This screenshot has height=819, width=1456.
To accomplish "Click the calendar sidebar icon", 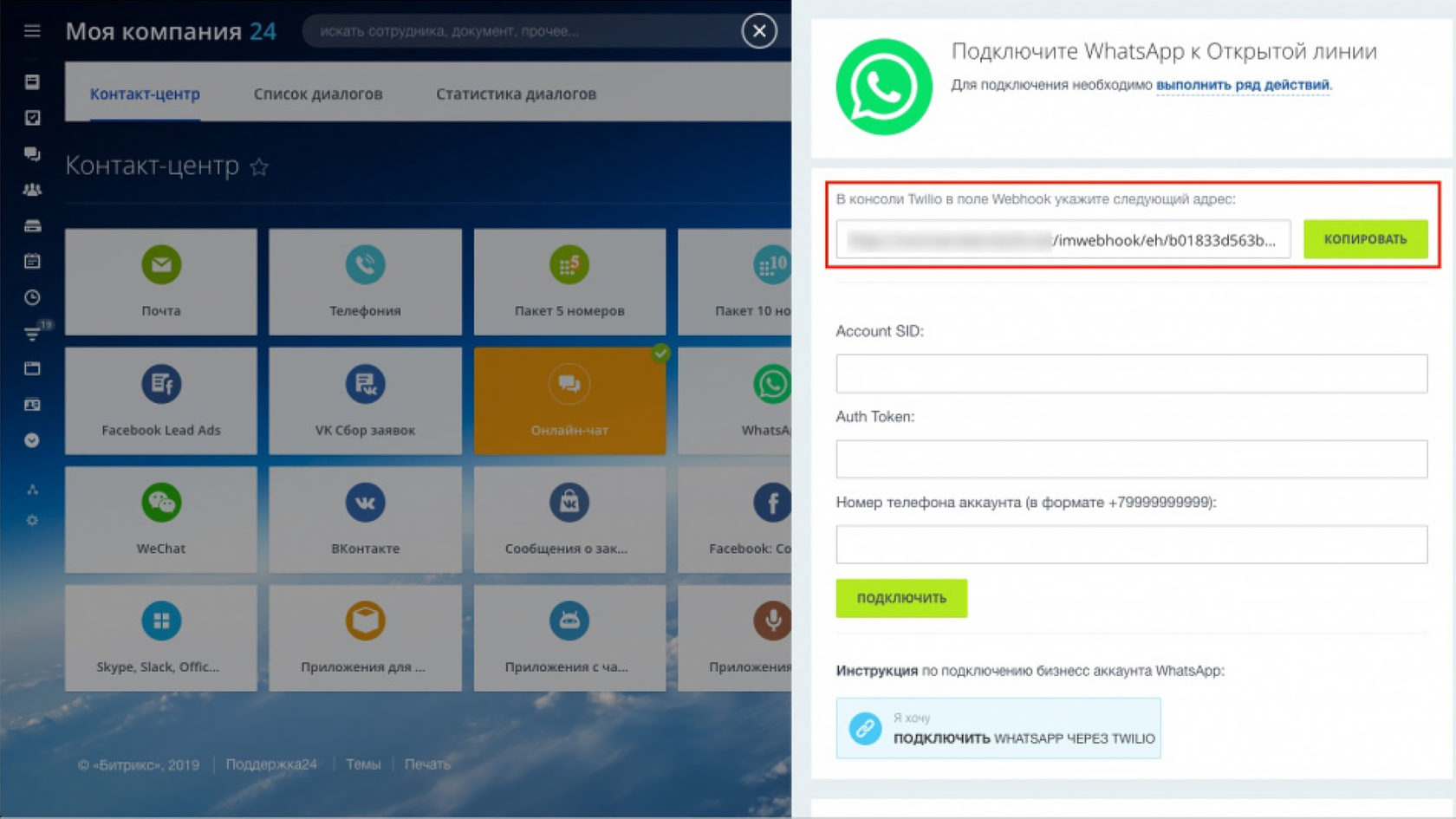I will [32, 261].
